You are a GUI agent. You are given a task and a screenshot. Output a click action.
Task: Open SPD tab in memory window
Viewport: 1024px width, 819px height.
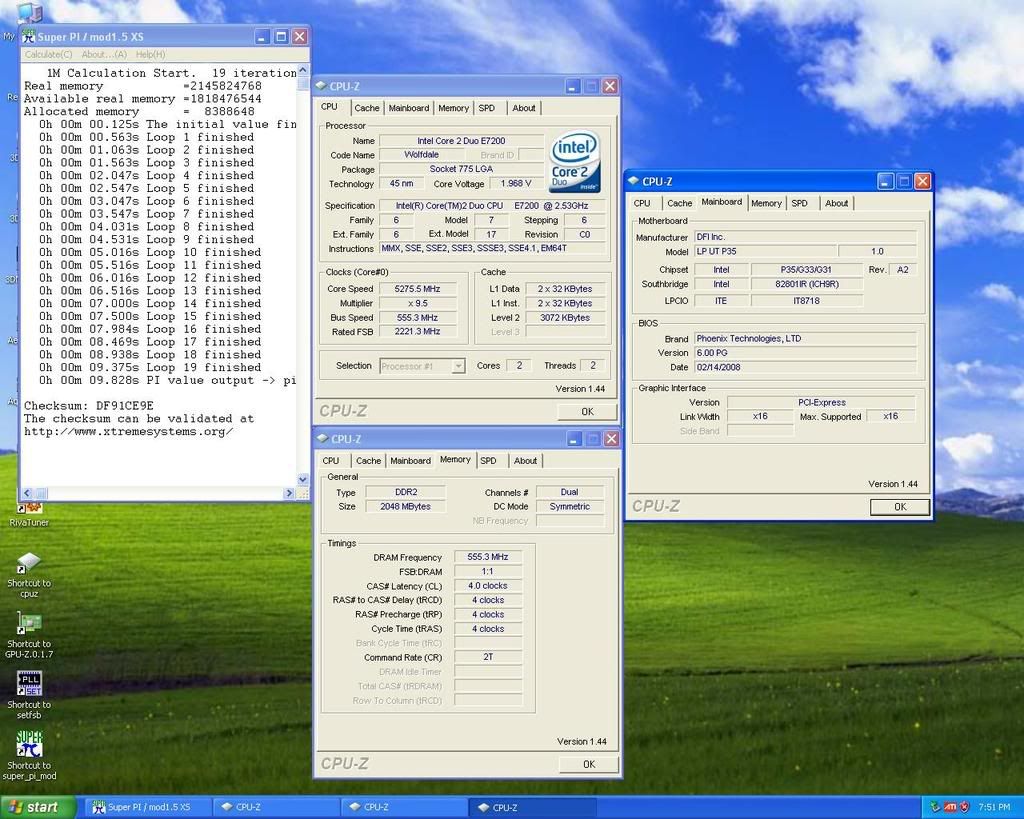pos(488,460)
